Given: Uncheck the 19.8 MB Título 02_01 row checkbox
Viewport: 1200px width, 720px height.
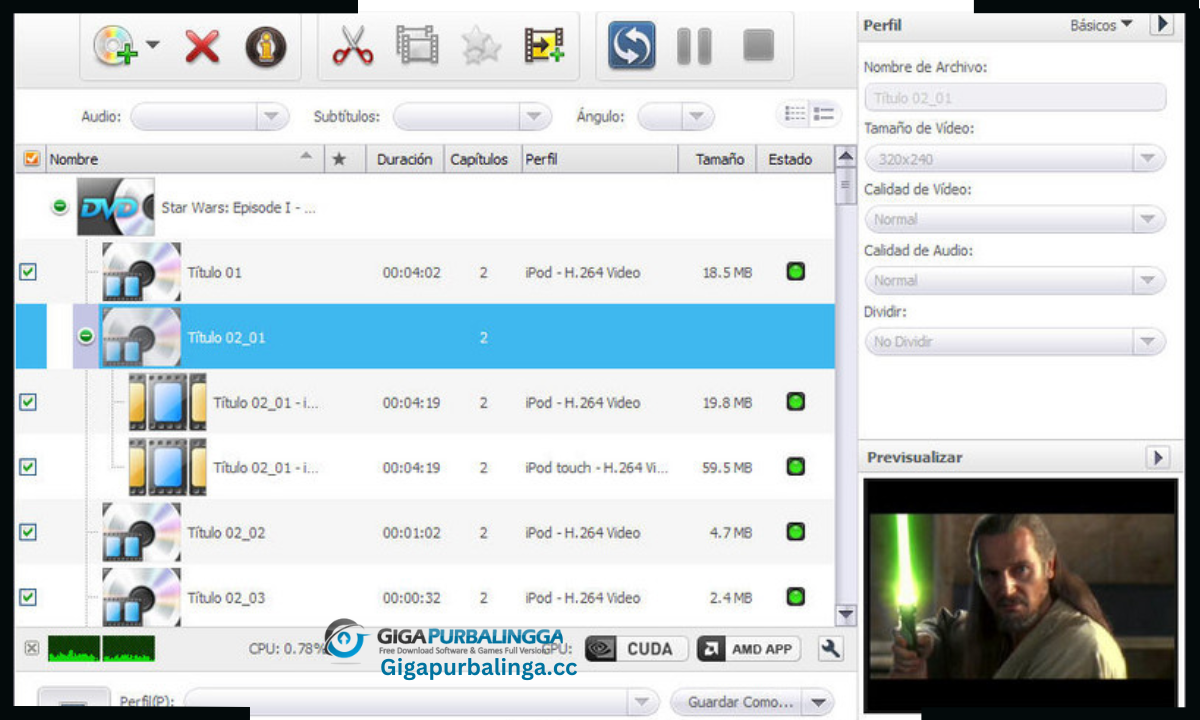Looking at the screenshot, I should [28, 402].
